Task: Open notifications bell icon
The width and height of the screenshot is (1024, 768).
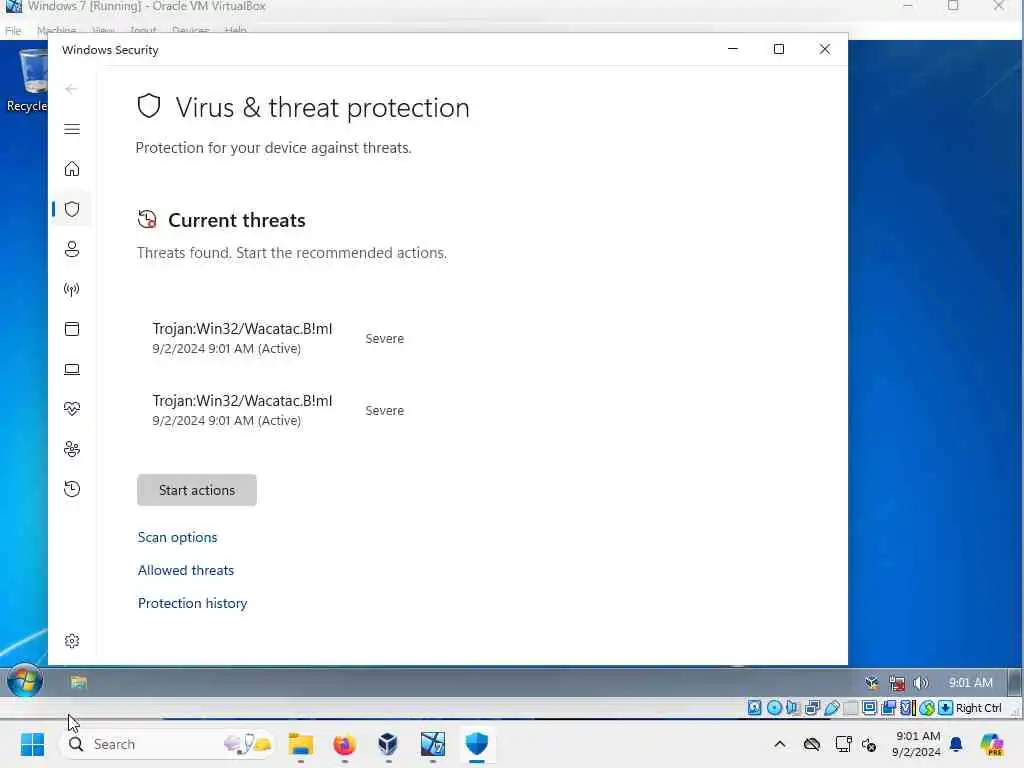Action: 956,744
